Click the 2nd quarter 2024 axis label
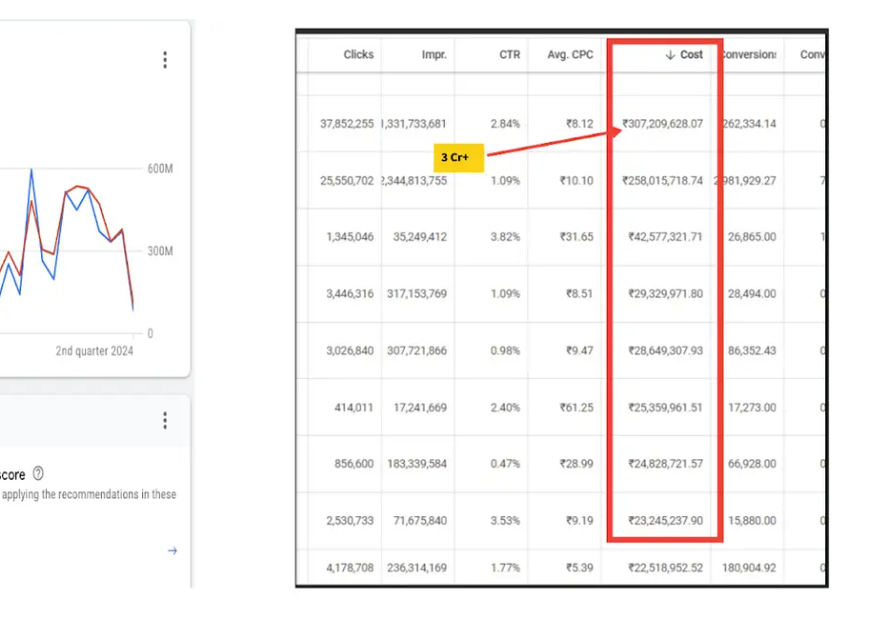This screenshot has height=617, width=880. point(94,351)
